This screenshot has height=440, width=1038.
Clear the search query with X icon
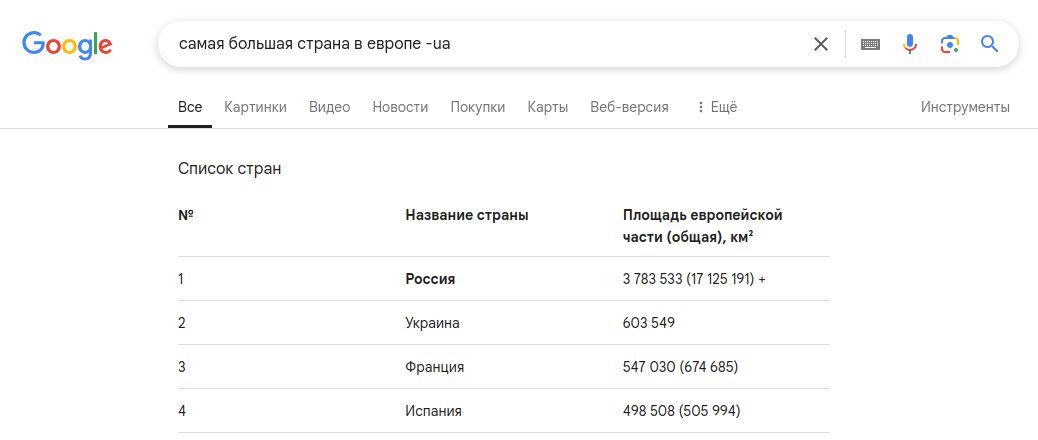pyautogui.click(x=821, y=44)
